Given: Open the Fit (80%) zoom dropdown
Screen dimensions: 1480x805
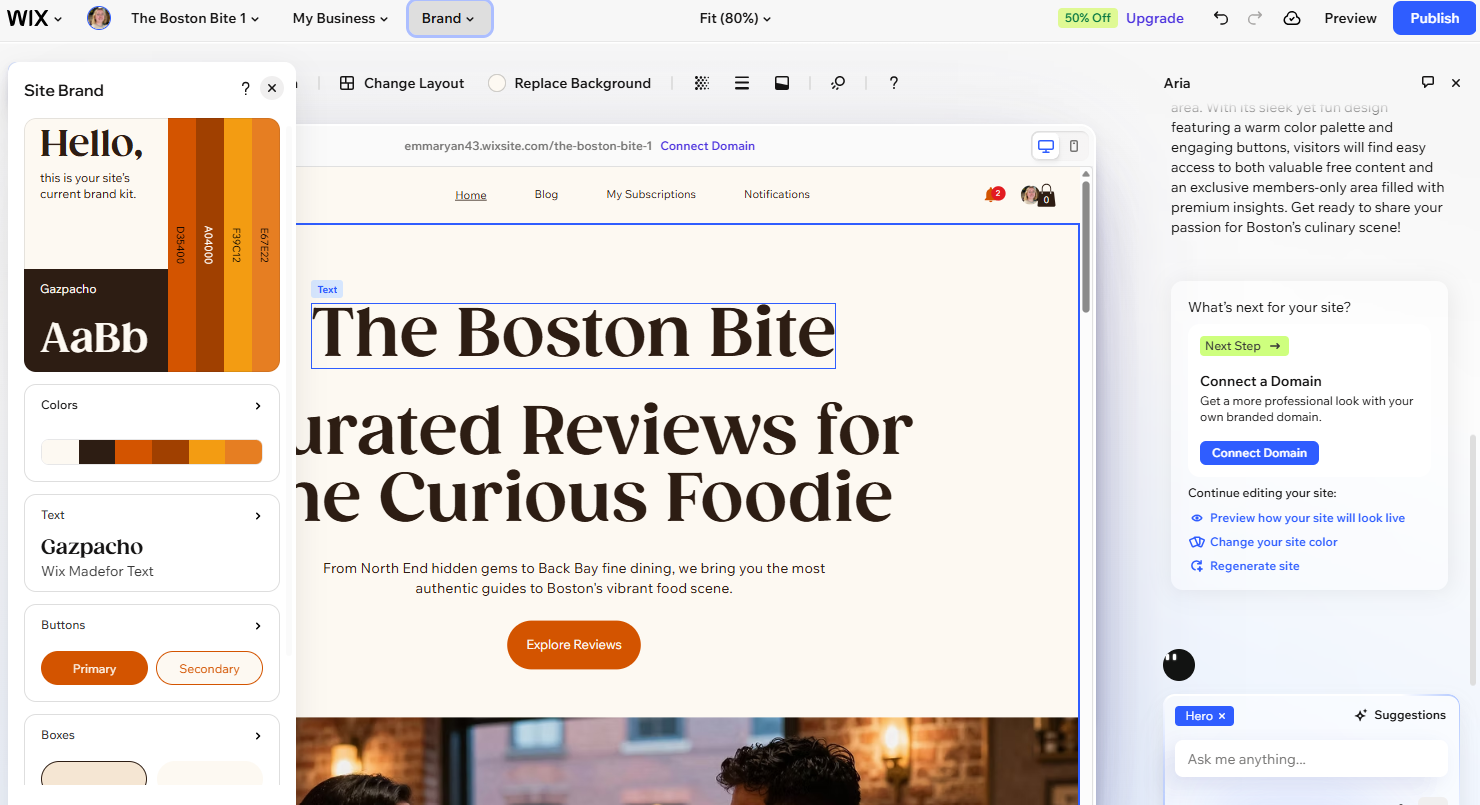Looking at the screenshot, I should tap(735, 18).
